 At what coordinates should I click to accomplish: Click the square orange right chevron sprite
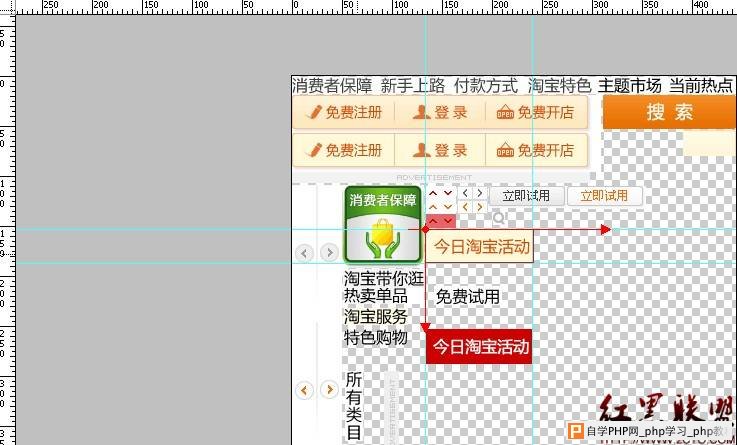tap(479, 207)
